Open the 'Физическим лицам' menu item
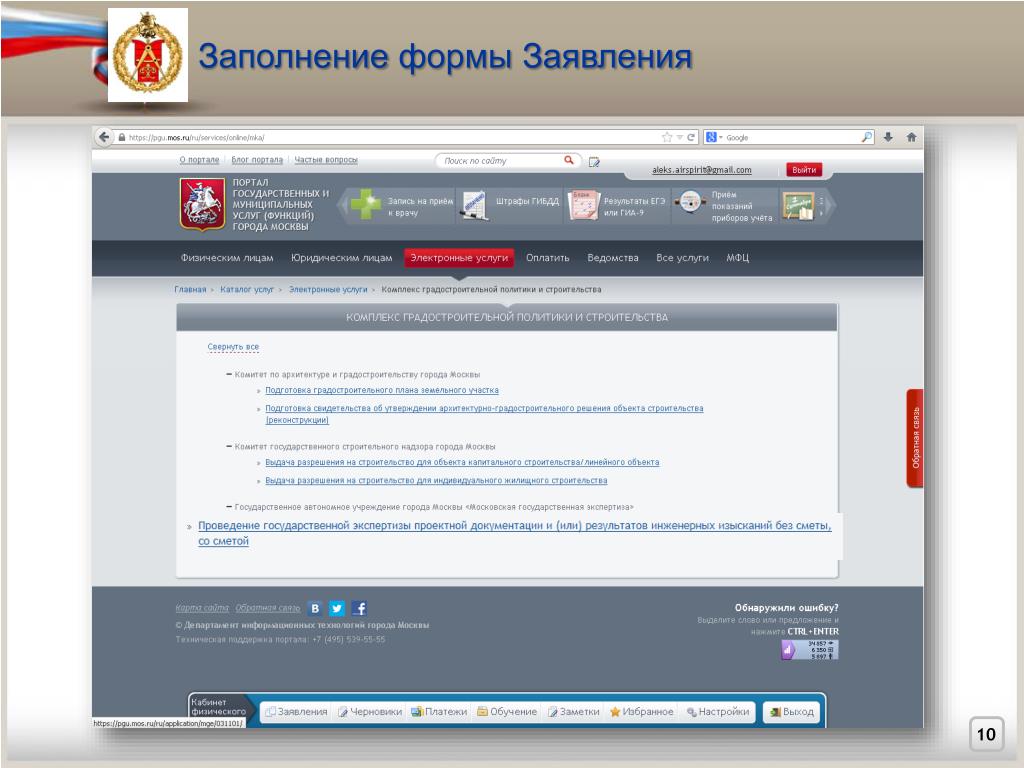Viewport: 1024px width, 768px height. (x=227, y=258)
